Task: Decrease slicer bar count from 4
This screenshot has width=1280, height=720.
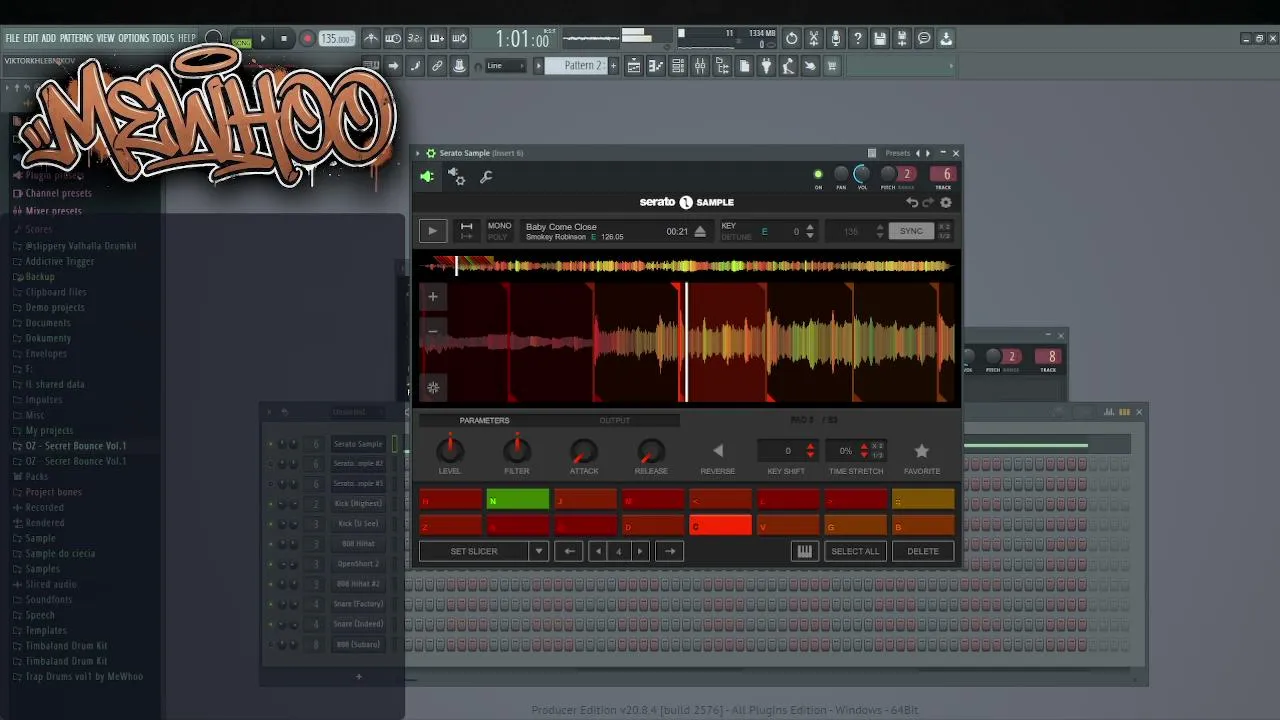Action: 598,551
